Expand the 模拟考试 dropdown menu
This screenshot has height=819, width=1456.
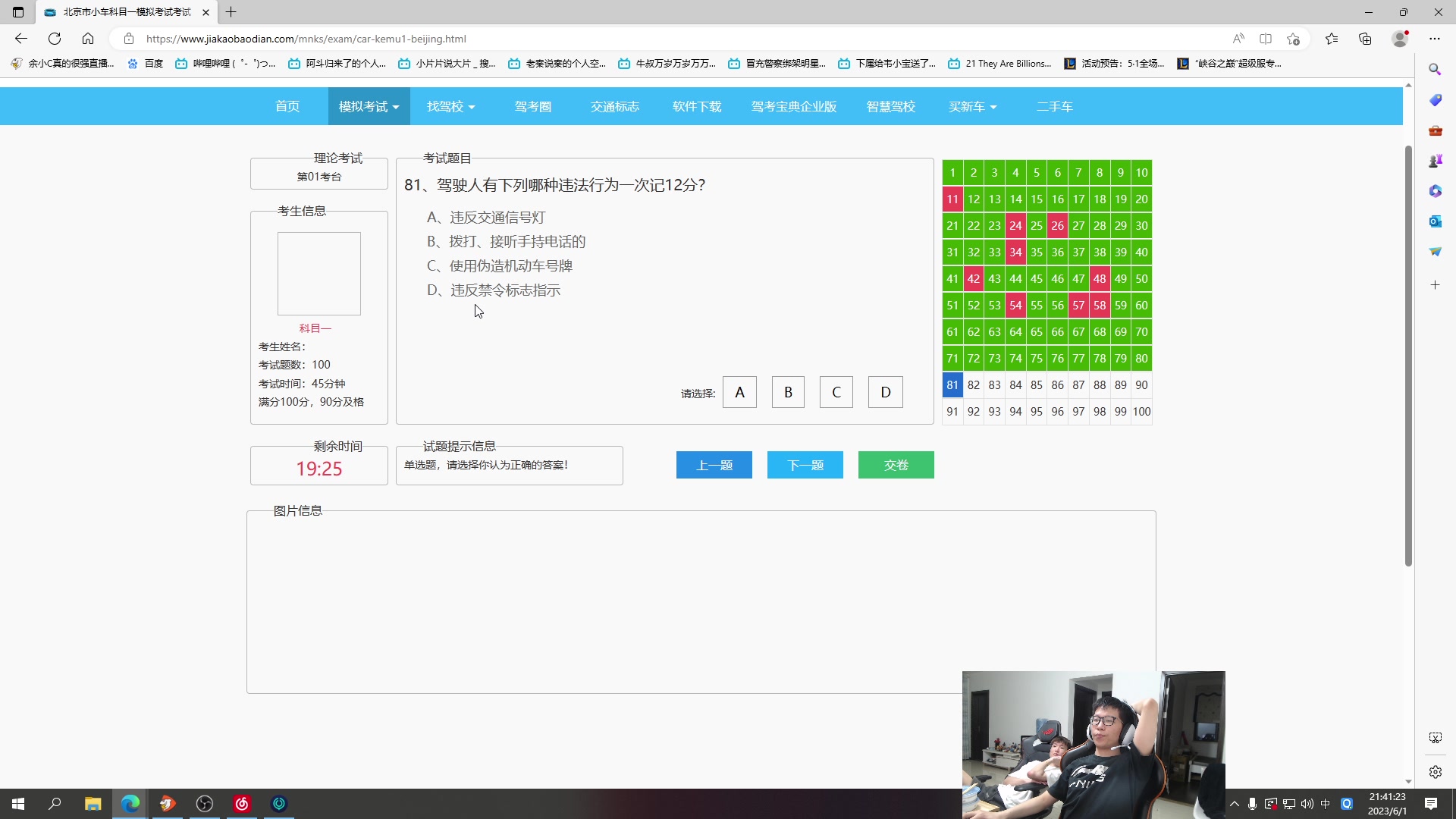368,106
